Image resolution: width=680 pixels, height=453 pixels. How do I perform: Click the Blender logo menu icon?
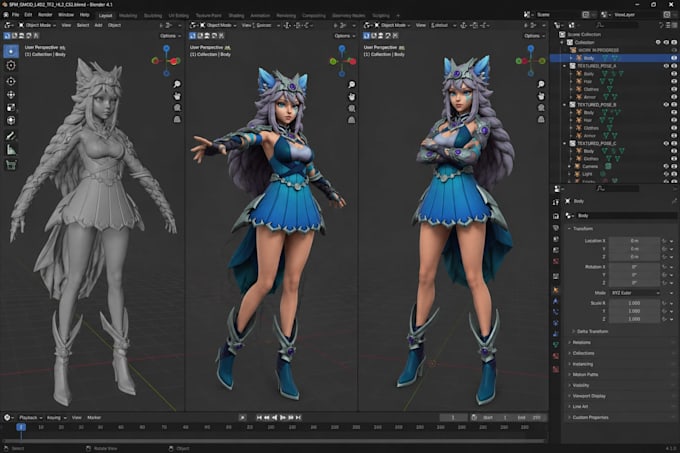pos(6,15)
